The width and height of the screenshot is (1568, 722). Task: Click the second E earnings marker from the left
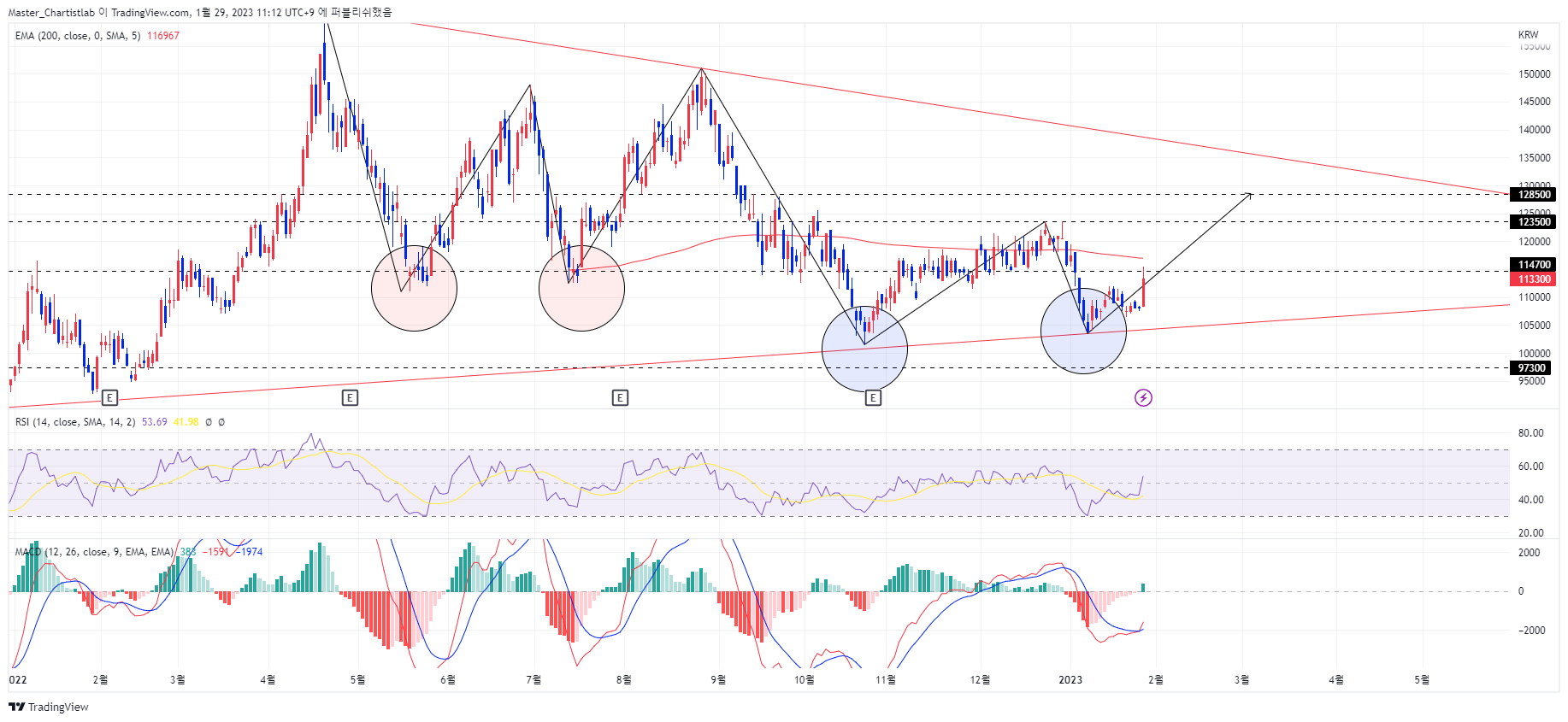coord(350,397)
